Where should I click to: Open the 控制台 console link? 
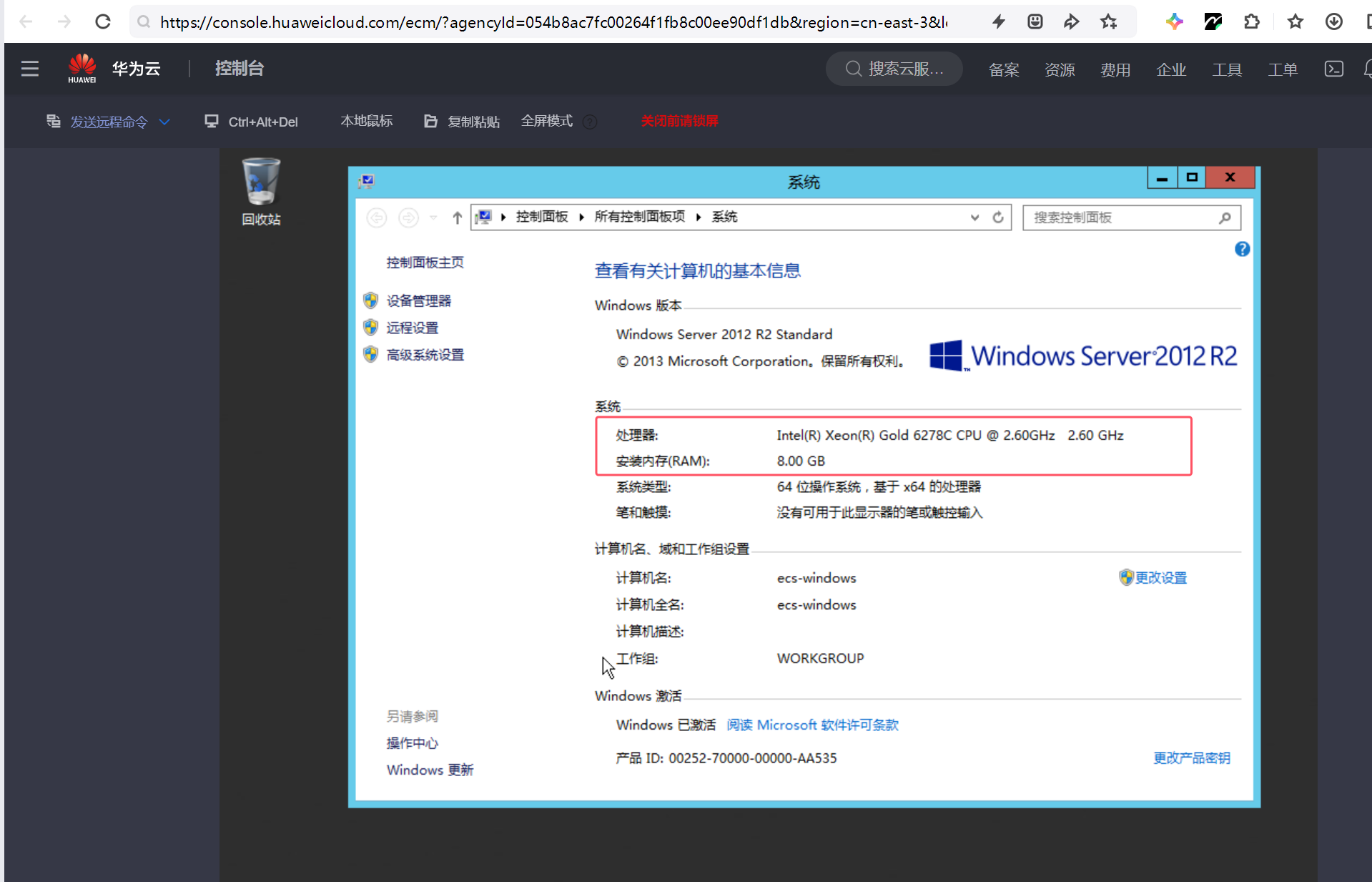pos(240,68)
